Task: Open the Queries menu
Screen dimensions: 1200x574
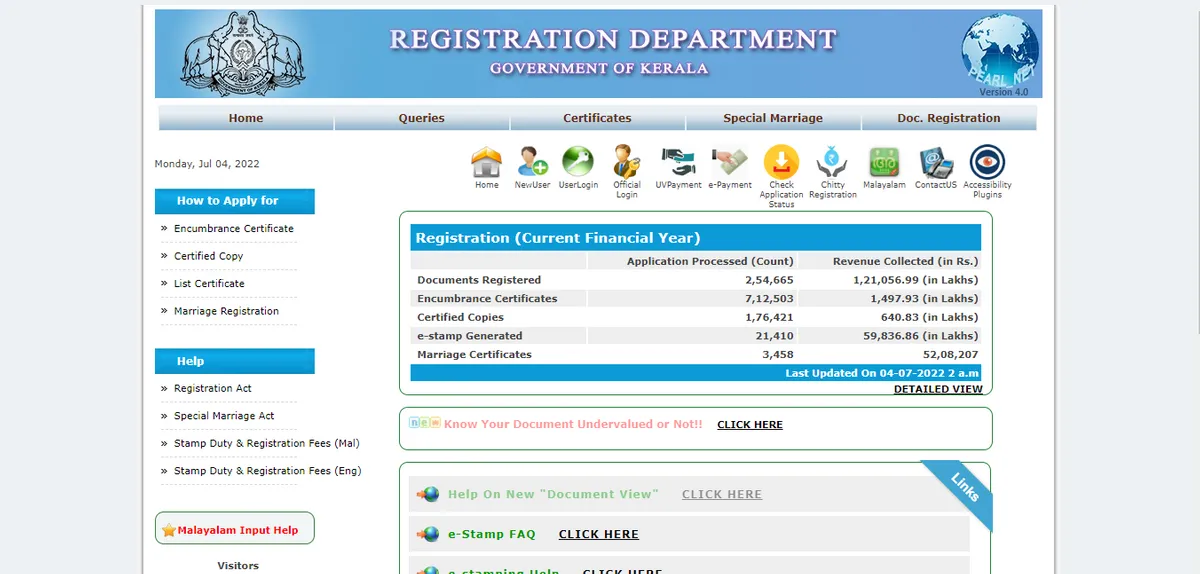Action: 421,118
